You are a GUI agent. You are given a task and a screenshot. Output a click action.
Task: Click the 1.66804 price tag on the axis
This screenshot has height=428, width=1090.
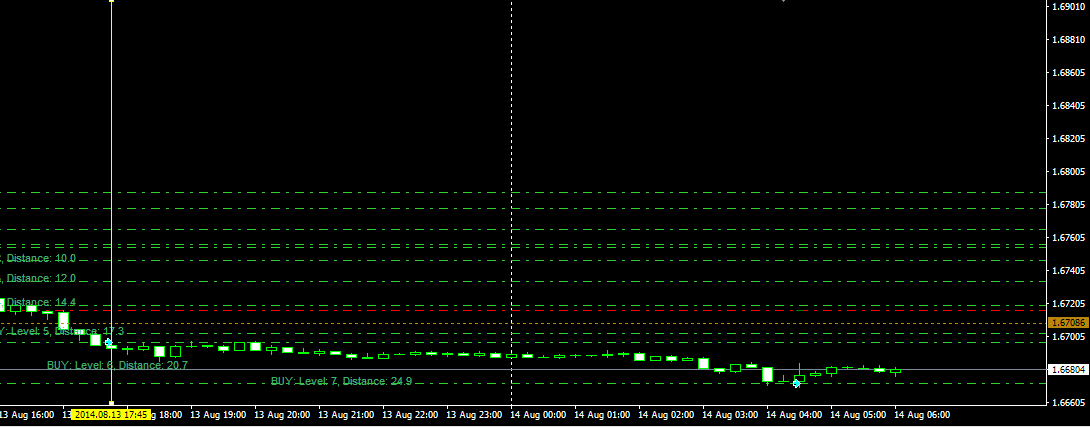(x=1067, y=369)
